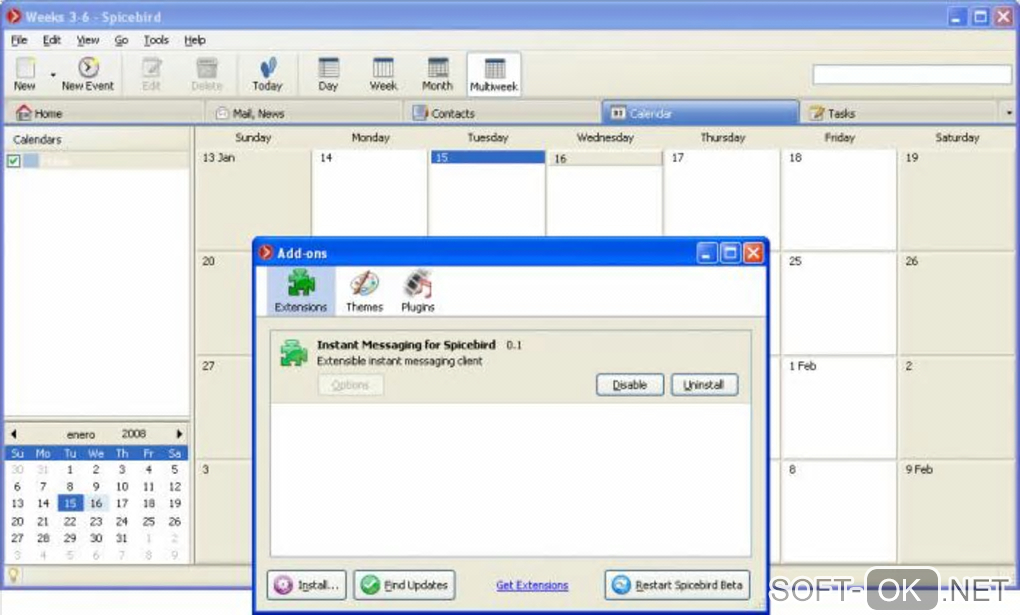
Task: Click the Options button for the extension
Action: (351, 385)
